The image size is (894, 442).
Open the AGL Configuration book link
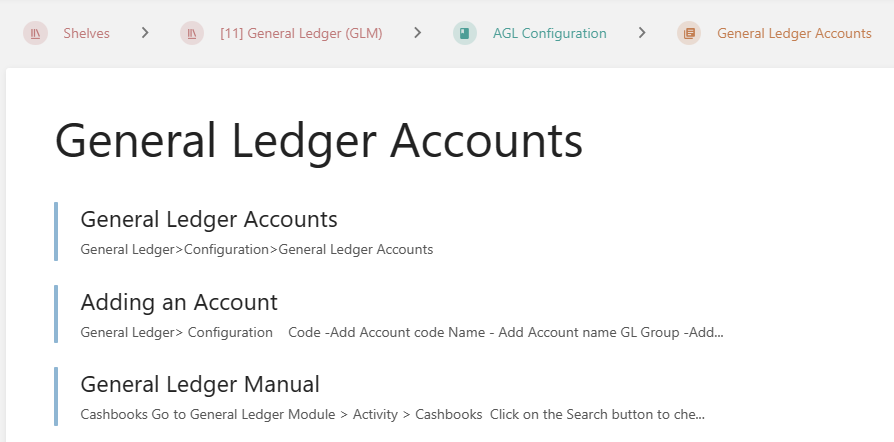pos(549,33)
